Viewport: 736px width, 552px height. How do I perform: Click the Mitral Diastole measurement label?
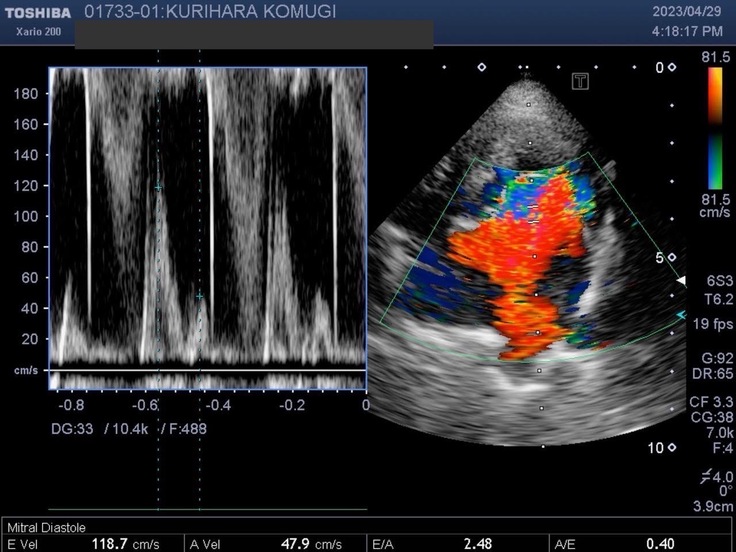pos(47,526)
